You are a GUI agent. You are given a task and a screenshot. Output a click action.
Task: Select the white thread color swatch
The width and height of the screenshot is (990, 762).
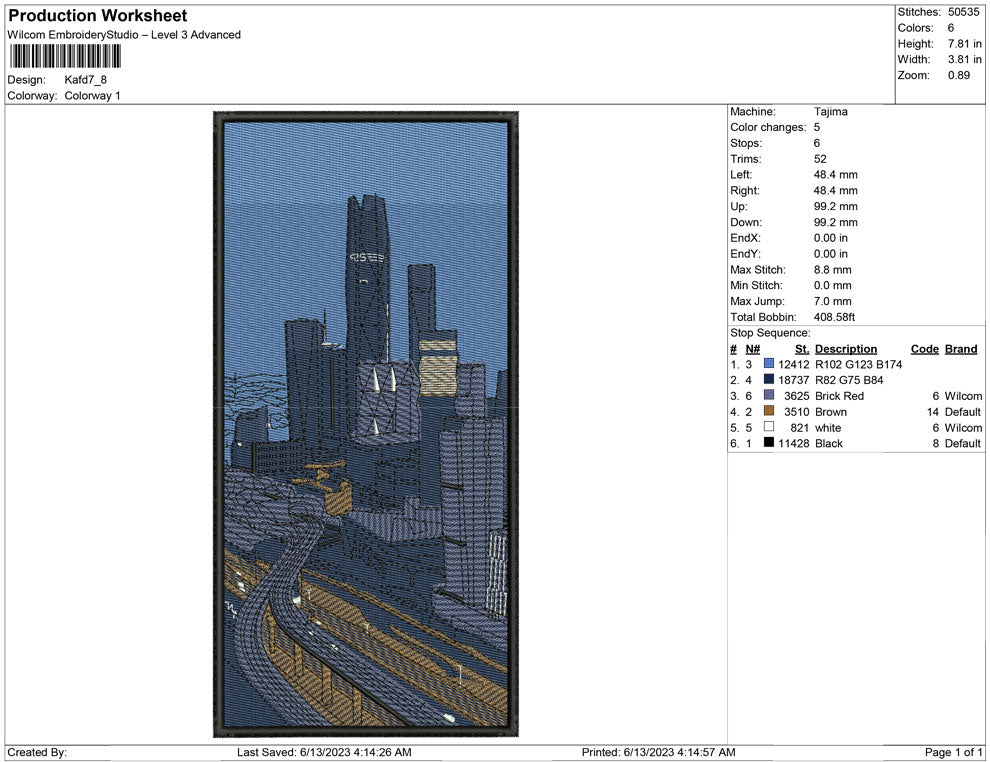tap(769, 428)
